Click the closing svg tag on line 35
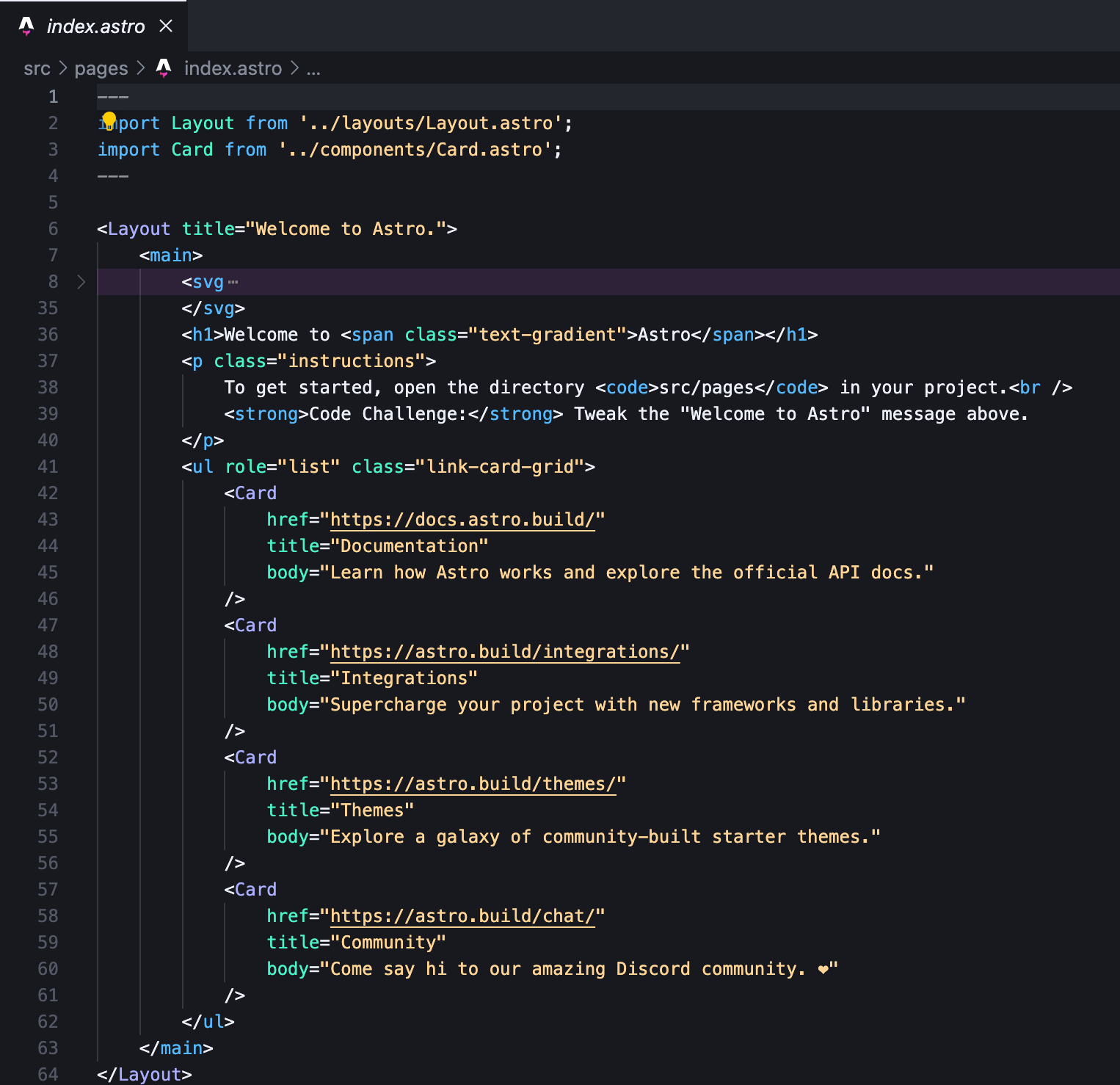 [x=214, y=308]
